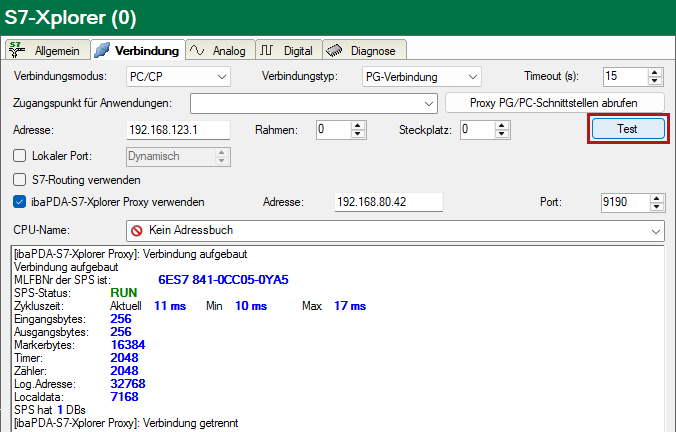Click the Max cycle time 17 ms
The image size is (676, 432).
(x=350, y=306)
